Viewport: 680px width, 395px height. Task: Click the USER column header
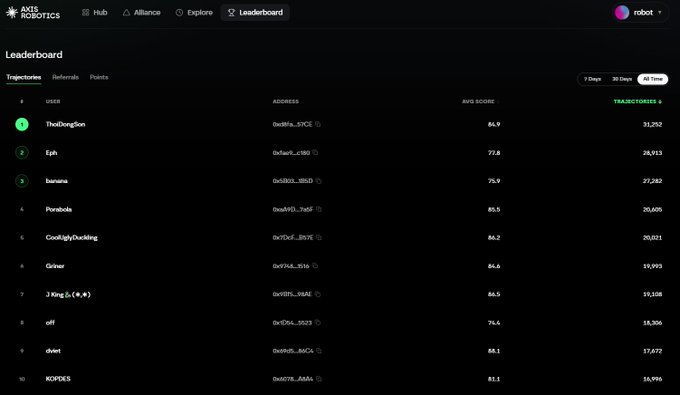(x=53, y=101)
